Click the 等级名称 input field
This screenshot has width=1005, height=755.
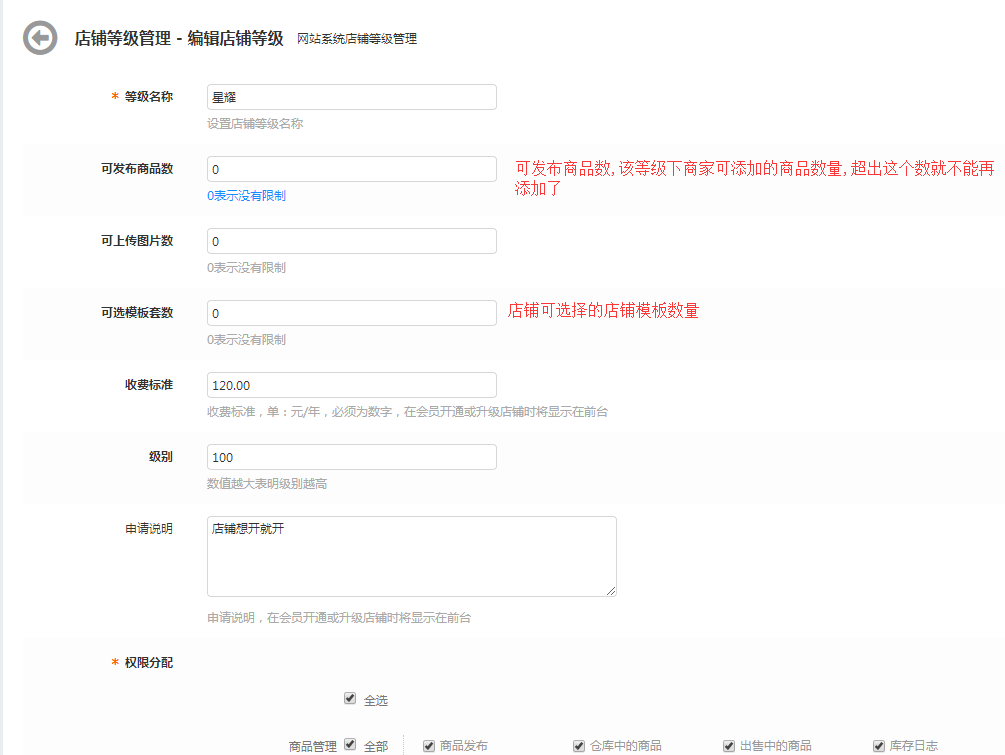(x=351, y=97)
